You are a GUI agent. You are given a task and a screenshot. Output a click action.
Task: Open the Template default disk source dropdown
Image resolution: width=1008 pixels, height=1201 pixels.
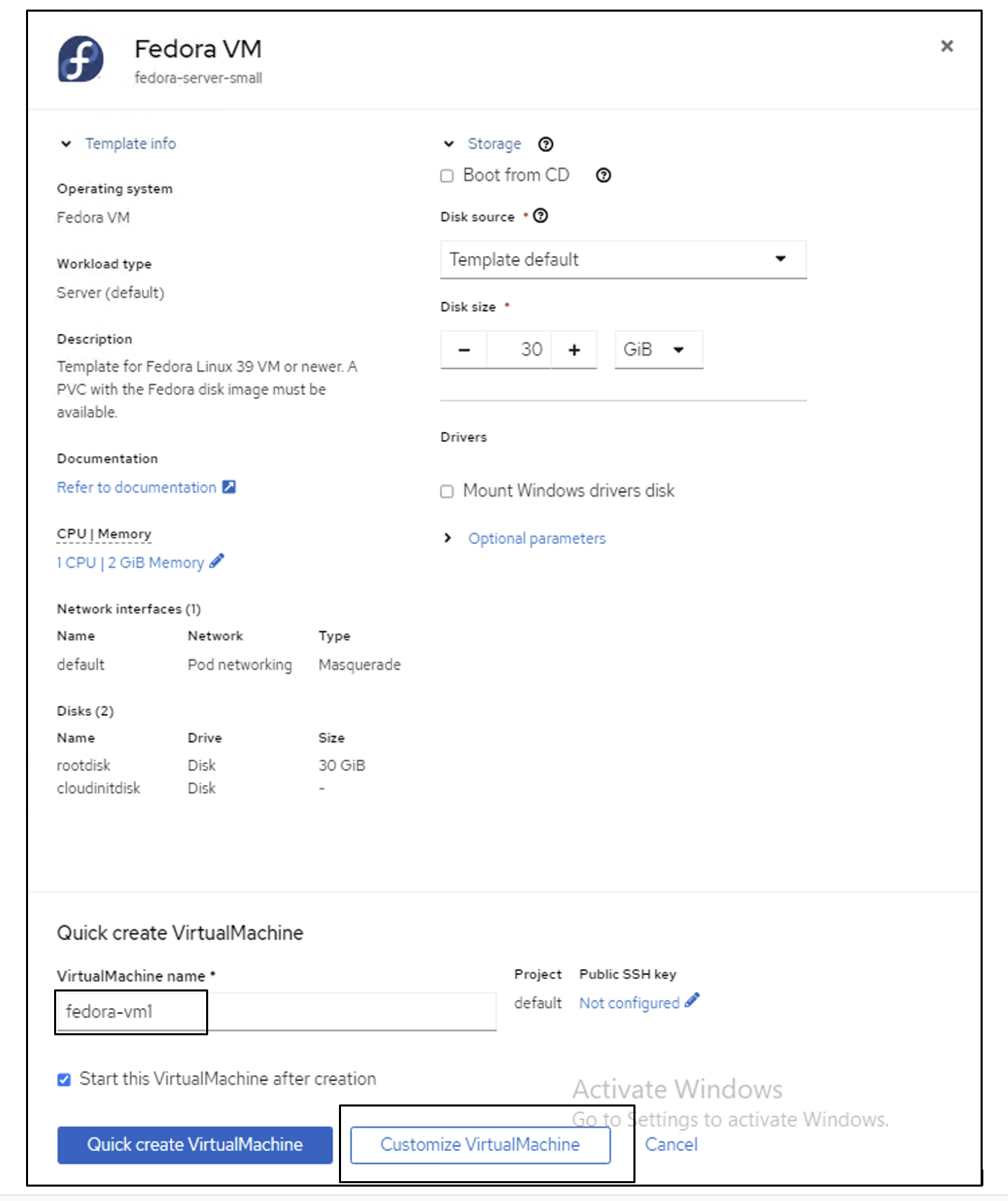623,260
